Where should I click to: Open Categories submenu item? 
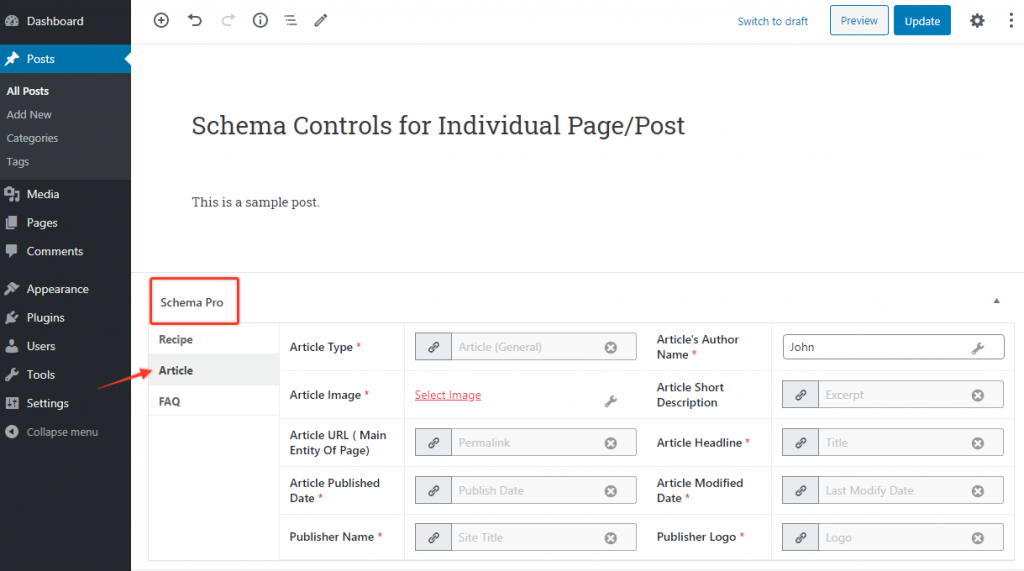coord(32,138)
